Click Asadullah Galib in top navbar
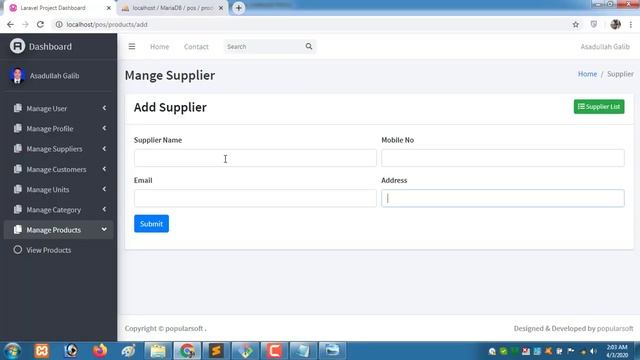This screenshot has width=640, height=360. 605,47
